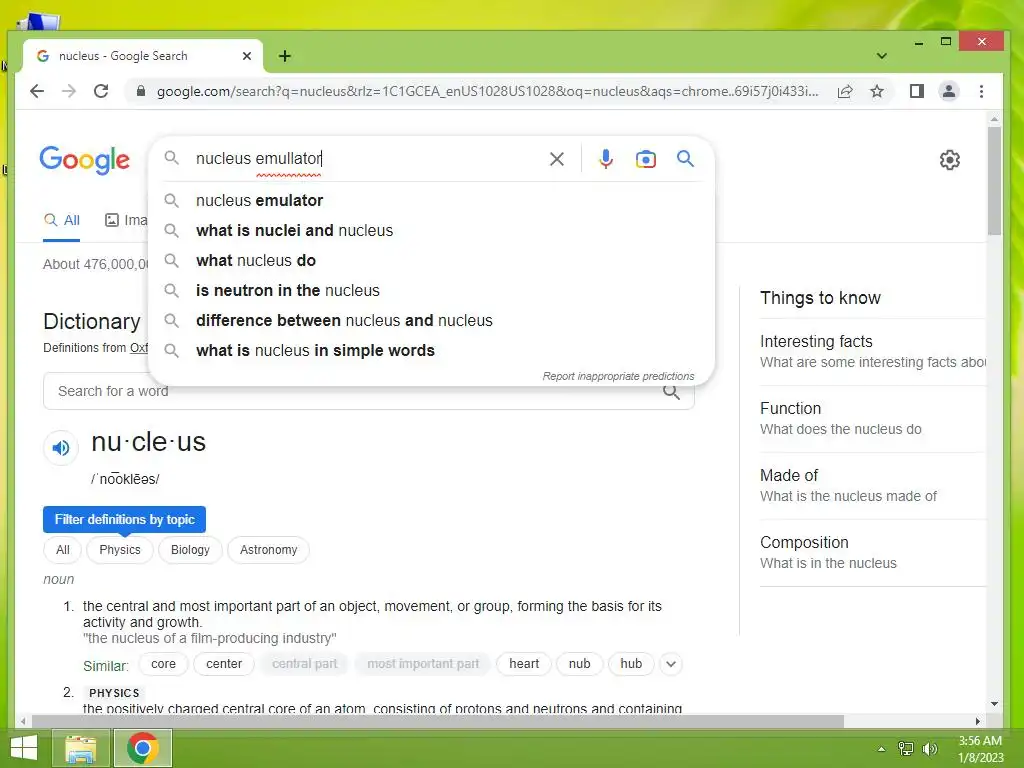Click the 'core' similar word chip
This screenshot has width=1024, height=768.
[163, 664]
